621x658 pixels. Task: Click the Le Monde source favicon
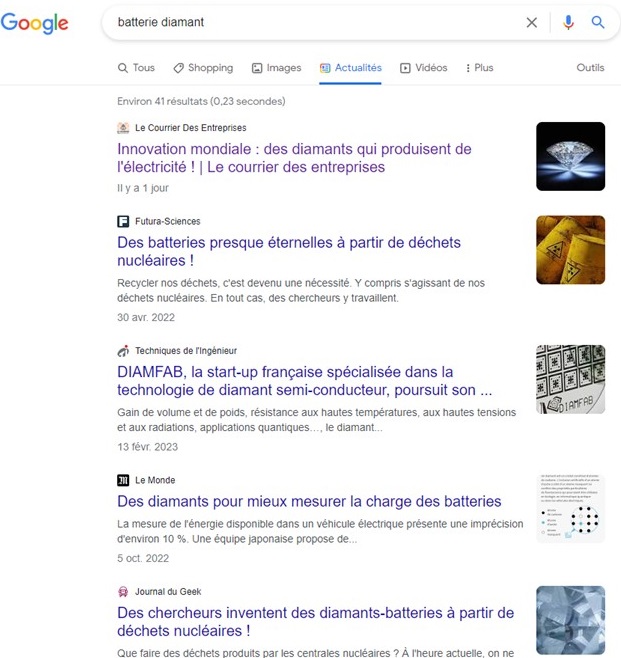click(x=123, y=480)
